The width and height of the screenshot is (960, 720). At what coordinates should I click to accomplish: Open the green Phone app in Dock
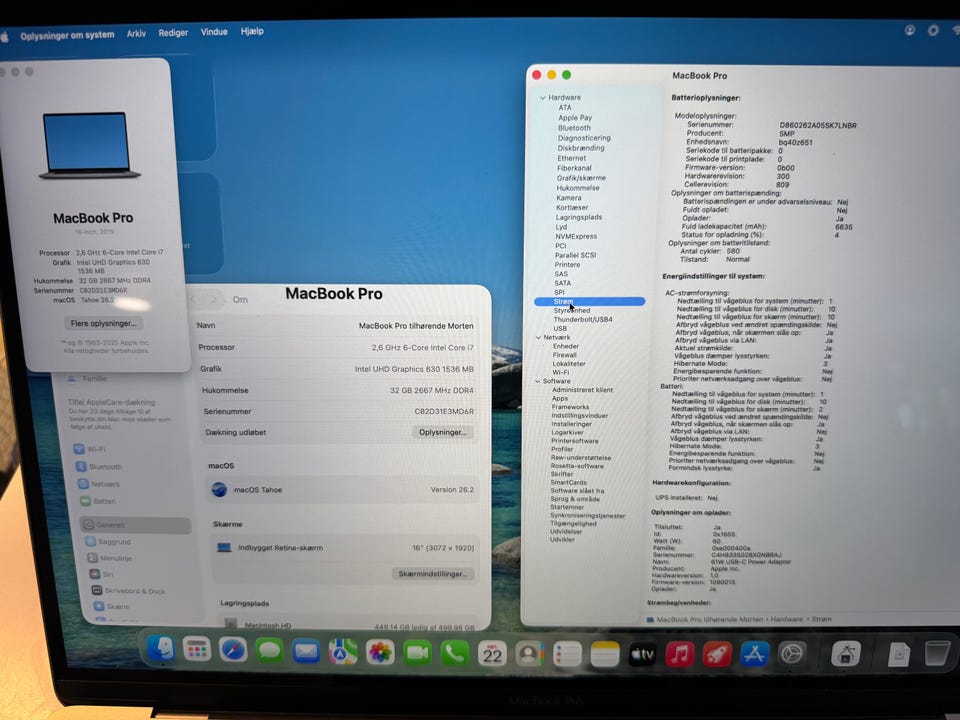(454, 654)
